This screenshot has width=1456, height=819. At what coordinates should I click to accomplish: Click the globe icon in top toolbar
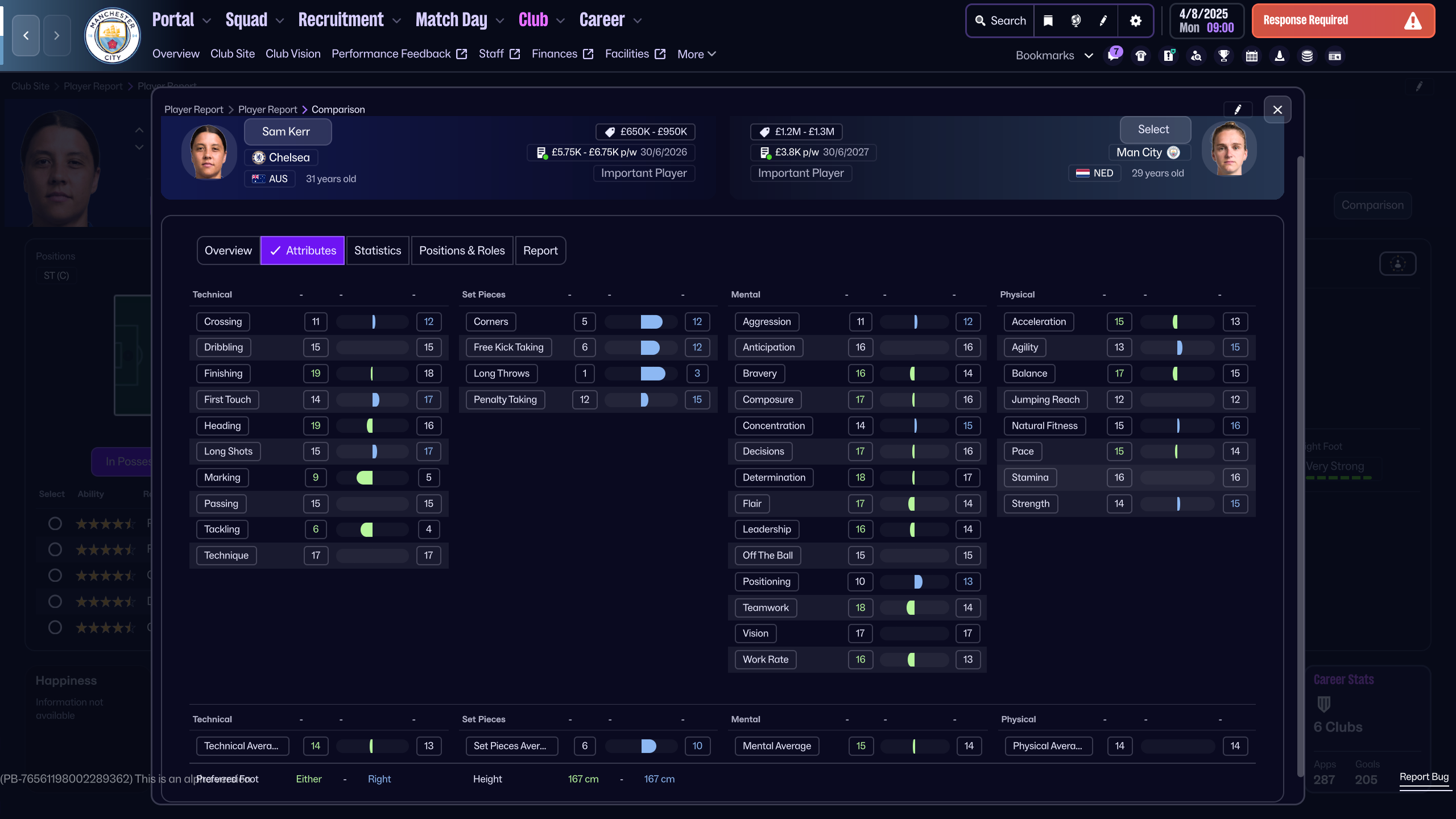coord(1076,20)
